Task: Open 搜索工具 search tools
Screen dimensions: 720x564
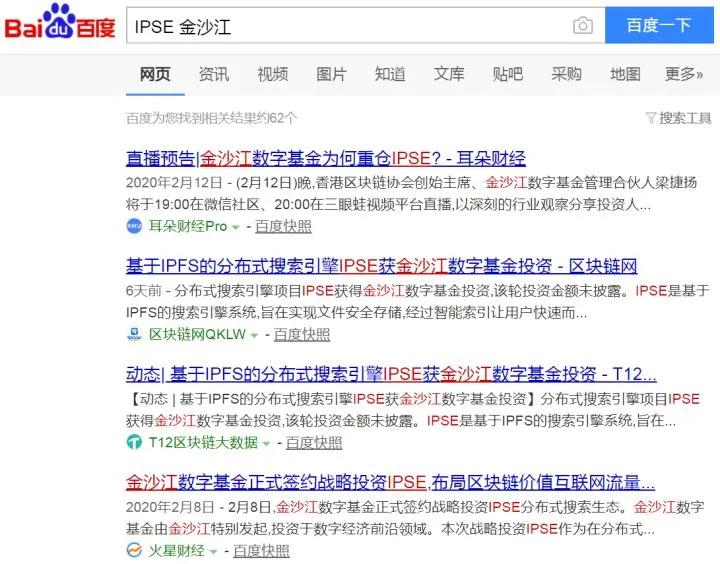Action: pyautogui.click(x=685, y=118)
